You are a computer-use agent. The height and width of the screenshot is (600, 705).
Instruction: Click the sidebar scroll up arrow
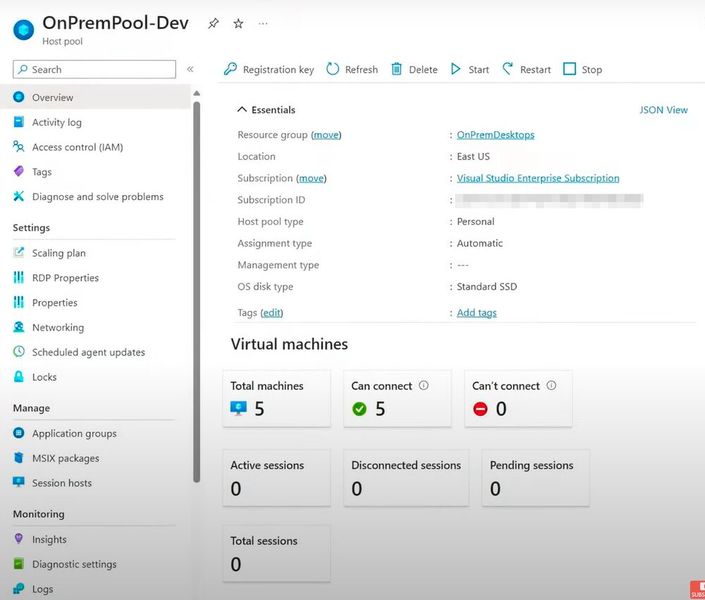(x=196, y=94)
